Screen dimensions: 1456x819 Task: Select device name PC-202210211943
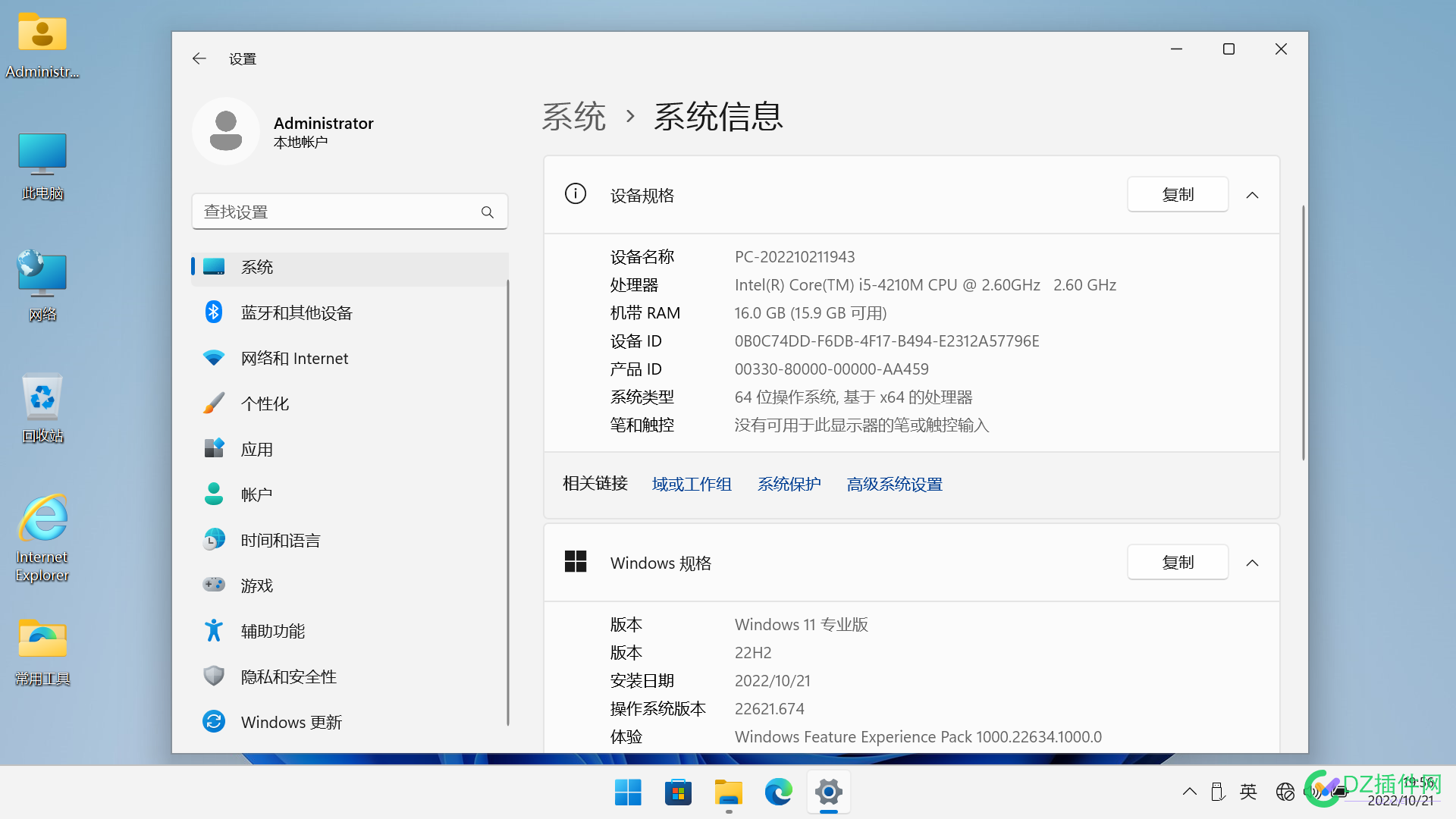pyautogui.click(x=795, y=257)
